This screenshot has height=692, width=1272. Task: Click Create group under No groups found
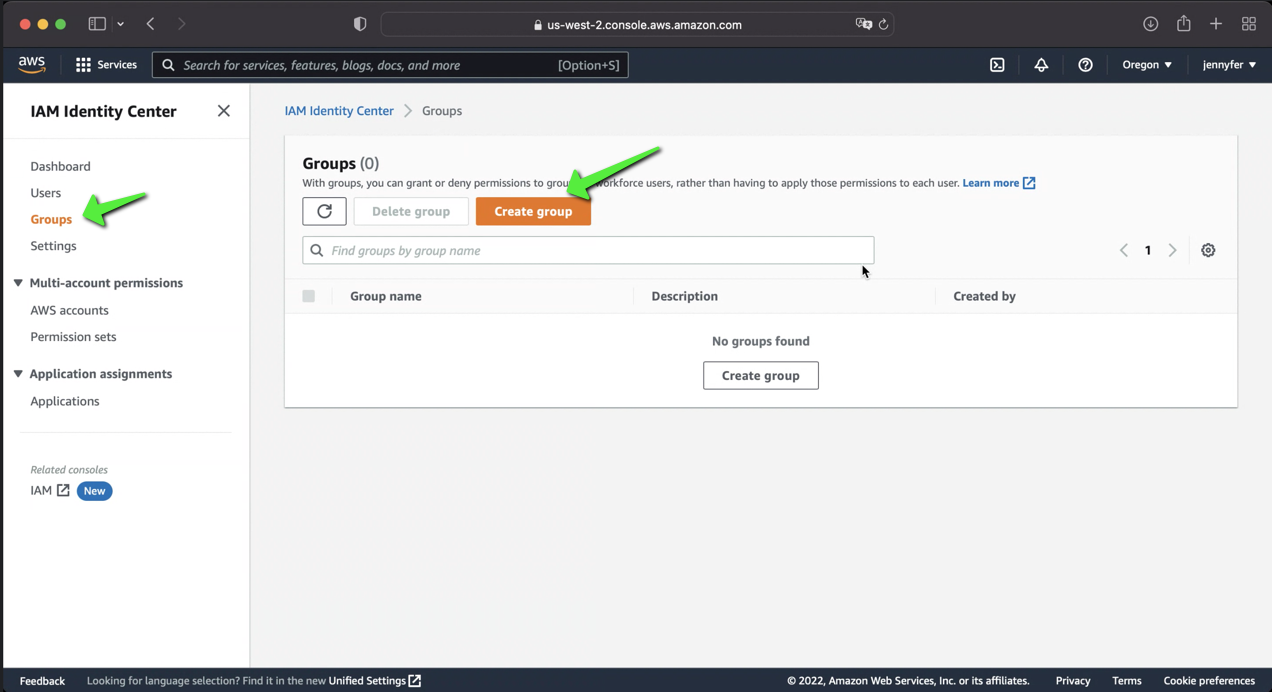tap(761, 375)
